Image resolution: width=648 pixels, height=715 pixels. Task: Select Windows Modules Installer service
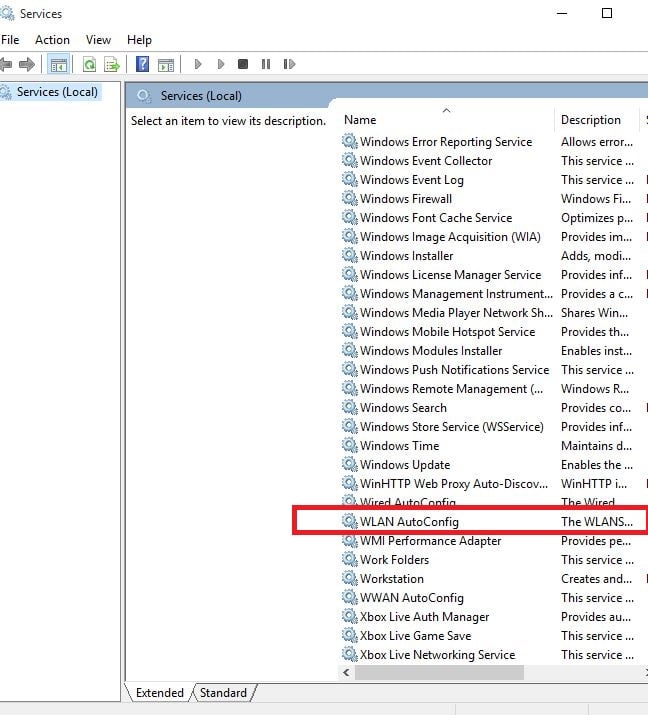tap(431, 351)
